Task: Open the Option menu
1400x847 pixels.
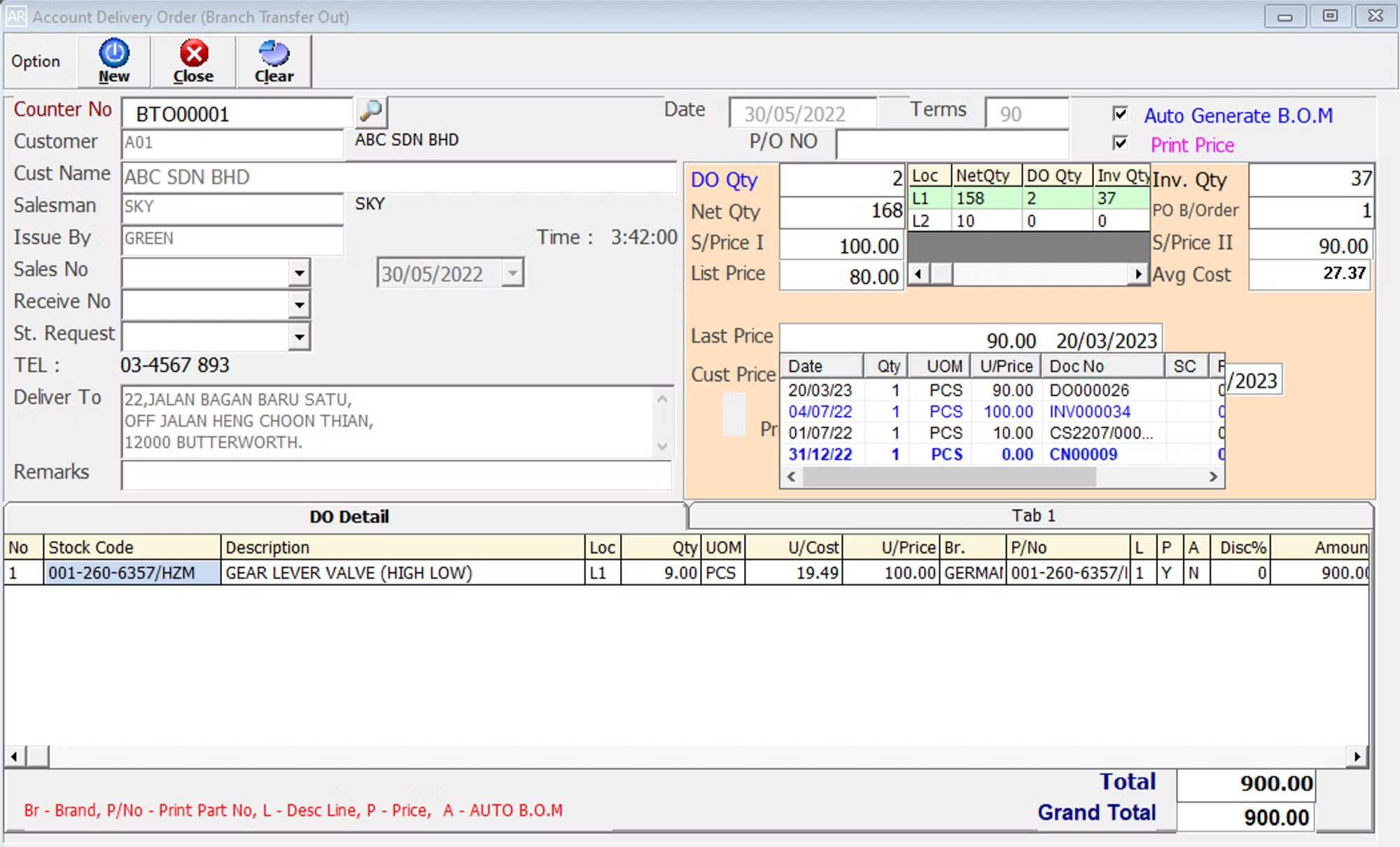Action: (36, 62)
